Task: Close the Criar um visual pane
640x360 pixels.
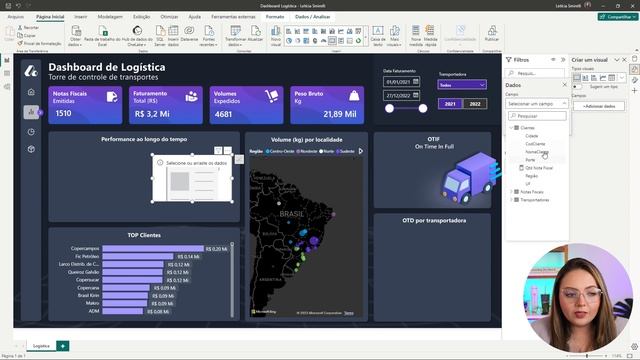Action: [624, 60]
